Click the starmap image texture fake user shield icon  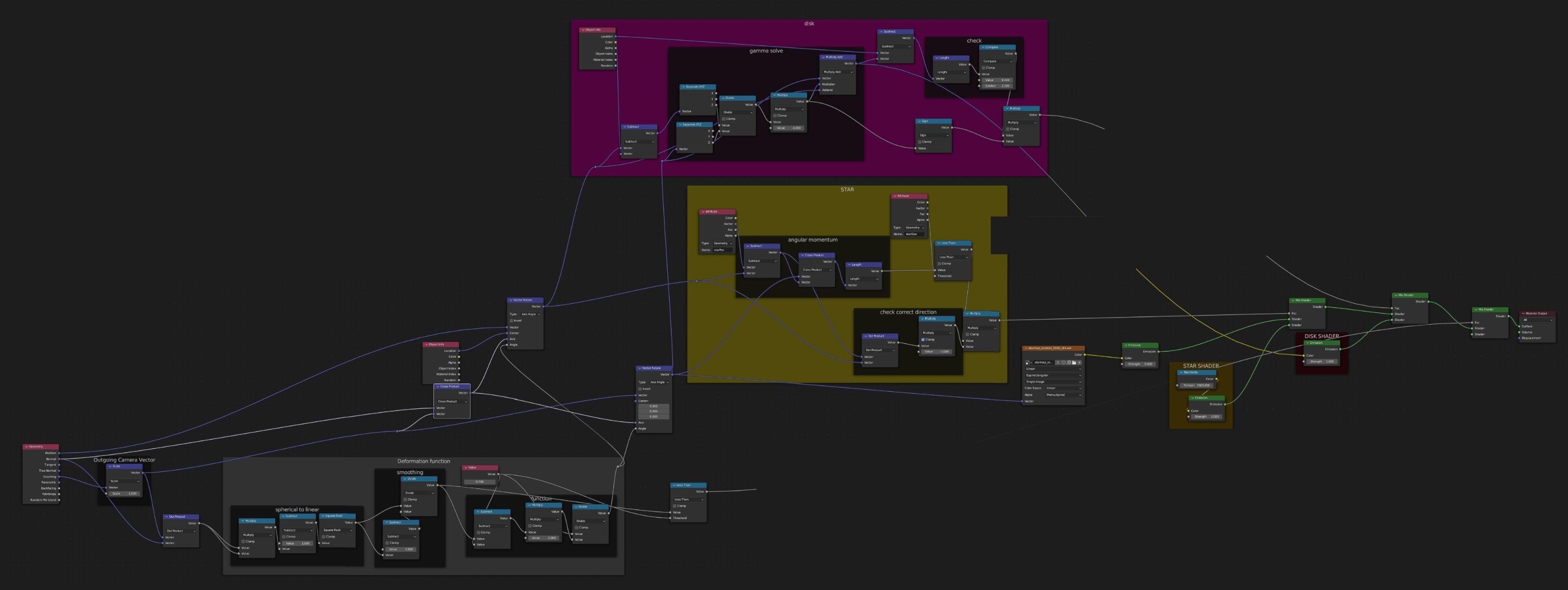[1064, 362]
